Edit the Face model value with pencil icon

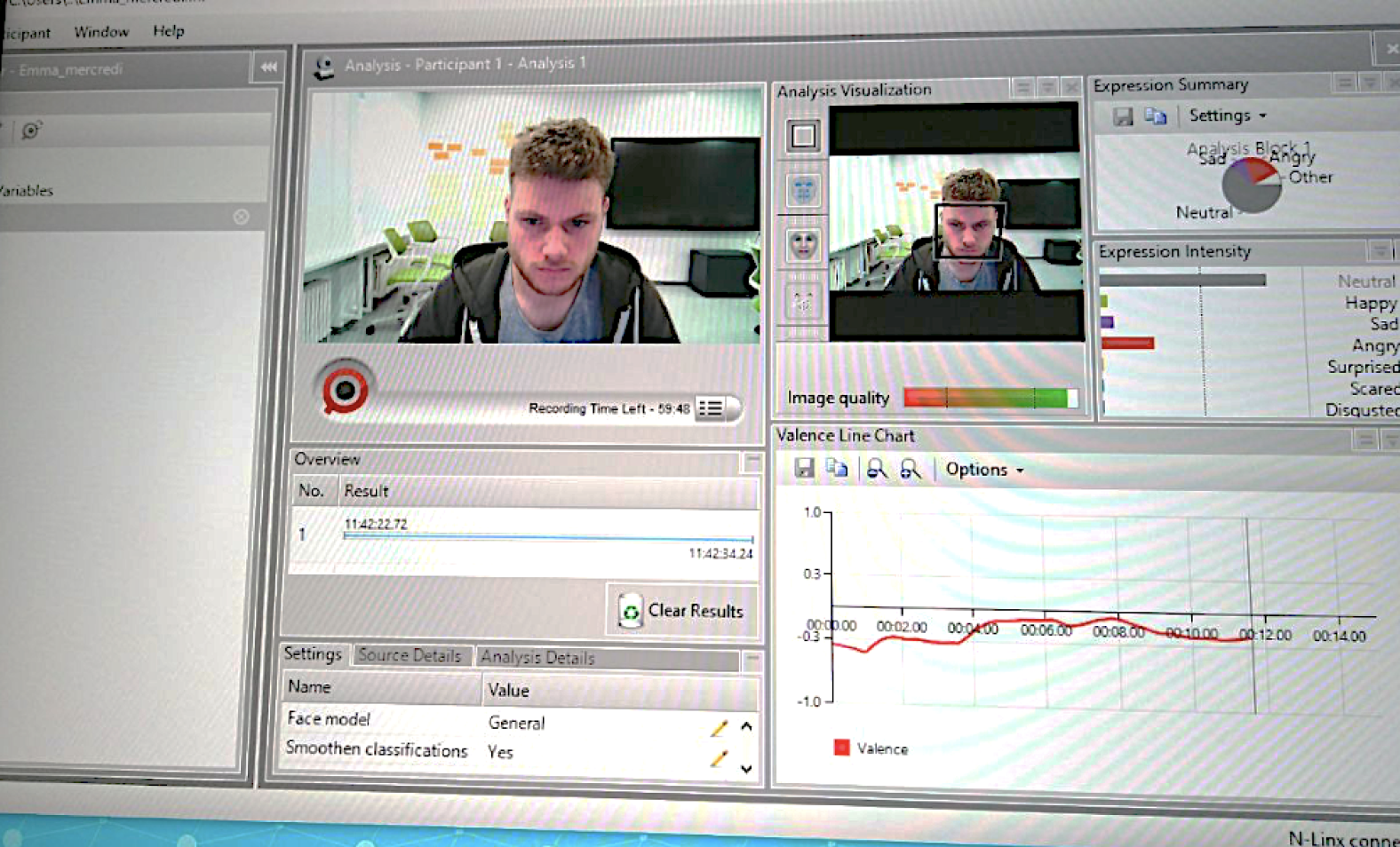point(719,728)
